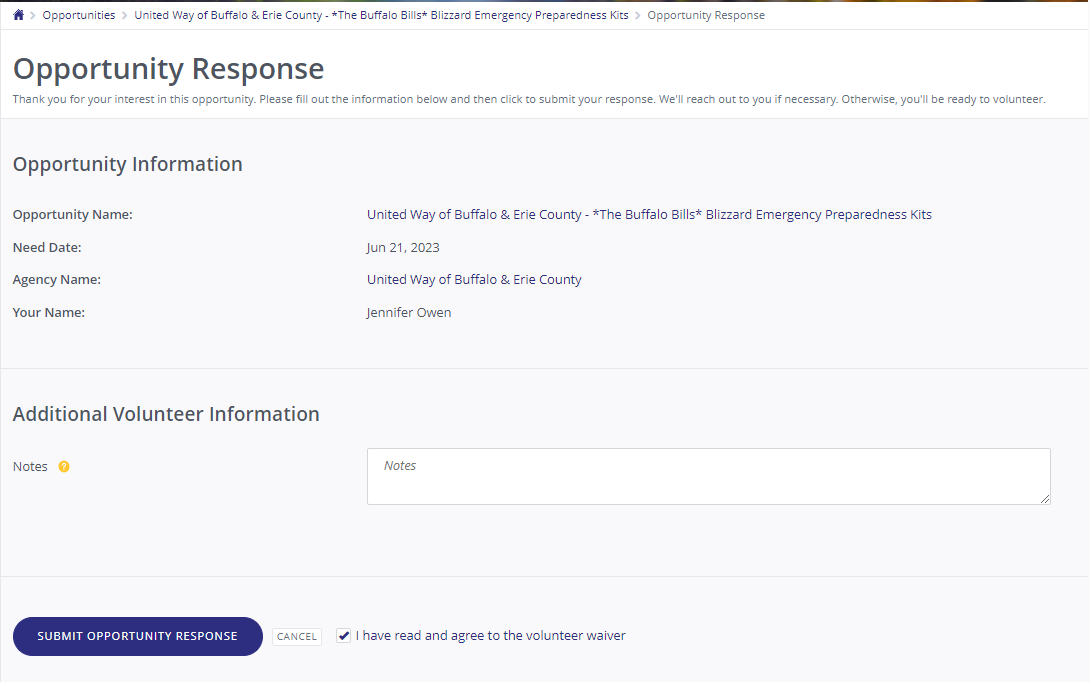Click the 'Notes' field label
The image size is (1090, 682).
pos(30,466)
